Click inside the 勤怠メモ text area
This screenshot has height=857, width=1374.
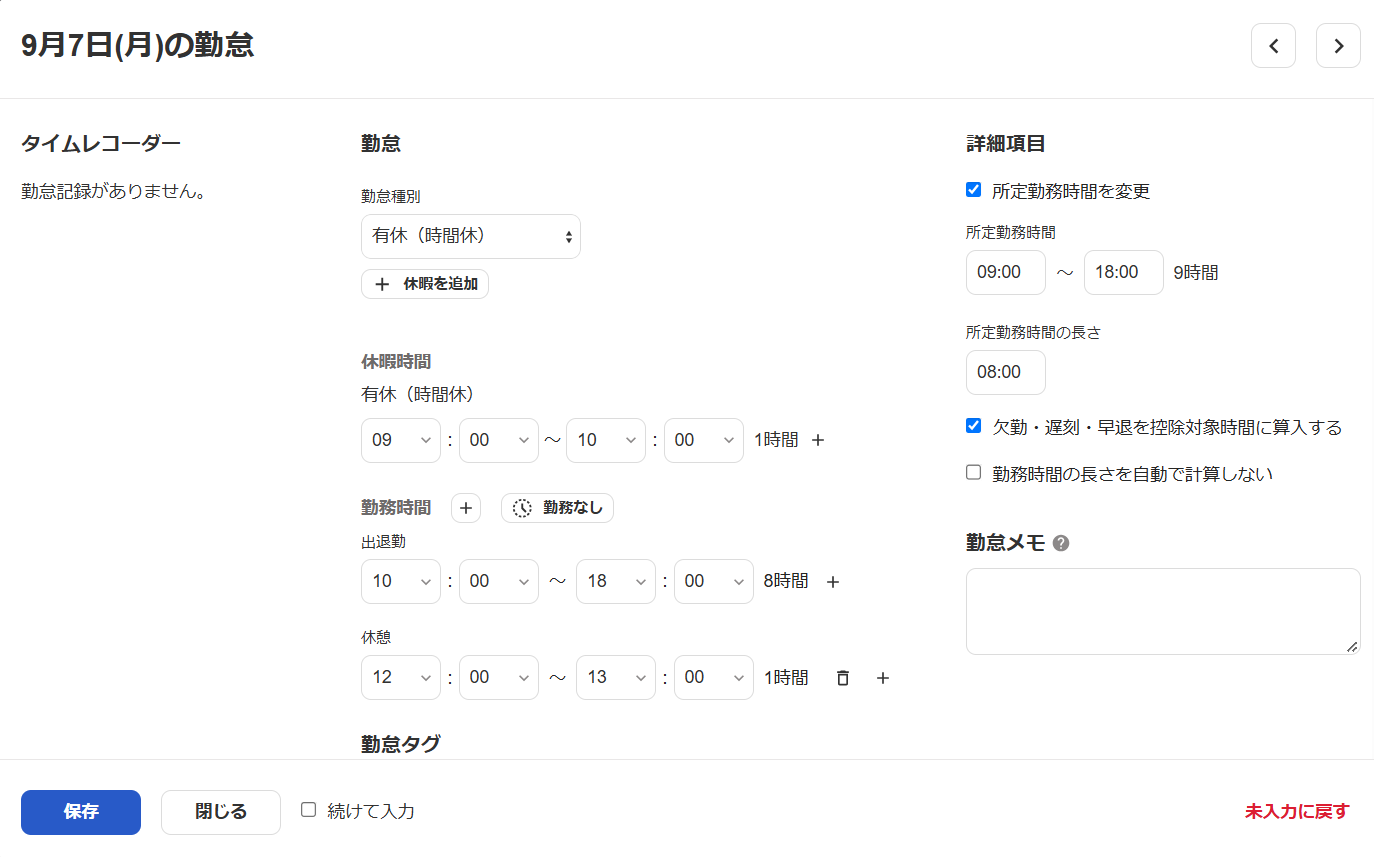pos(1163,612)
